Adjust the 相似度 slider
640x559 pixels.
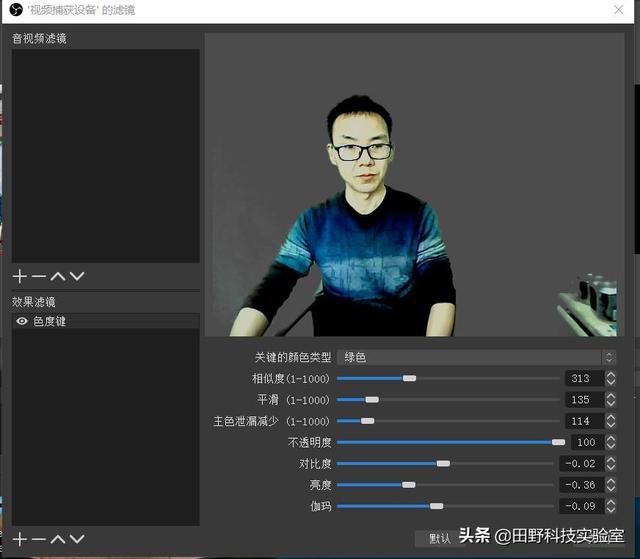[x=448, y=378]
